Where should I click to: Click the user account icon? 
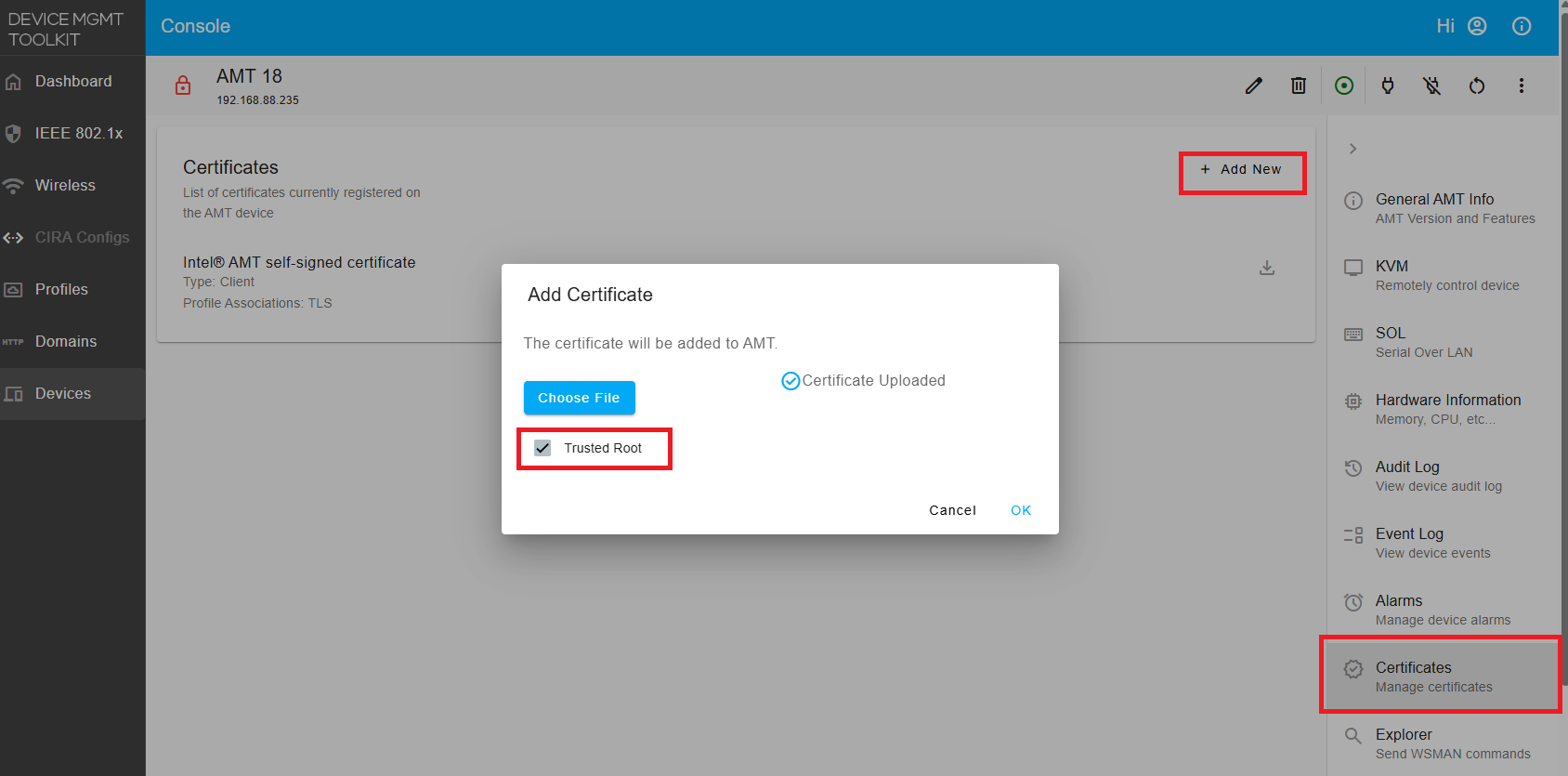coord(1477,26)
